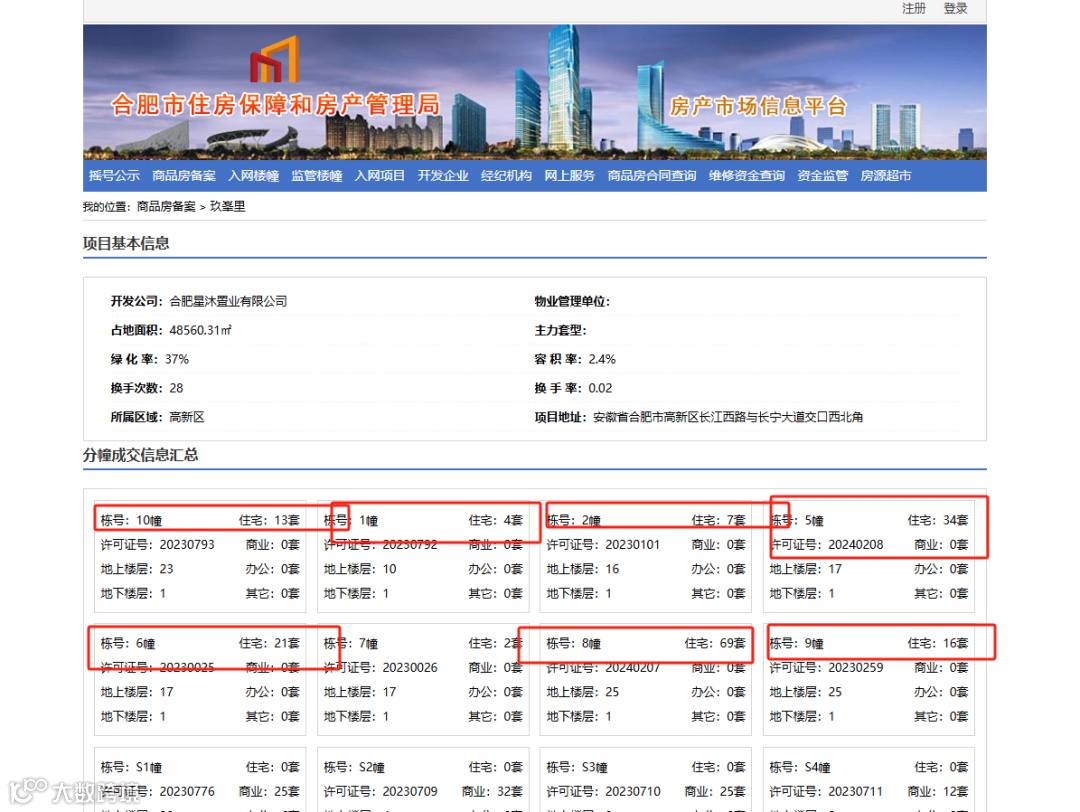This screenshot has height=812, width=1080.
Task: Click permit number 20230709
Action: (410, 791)
